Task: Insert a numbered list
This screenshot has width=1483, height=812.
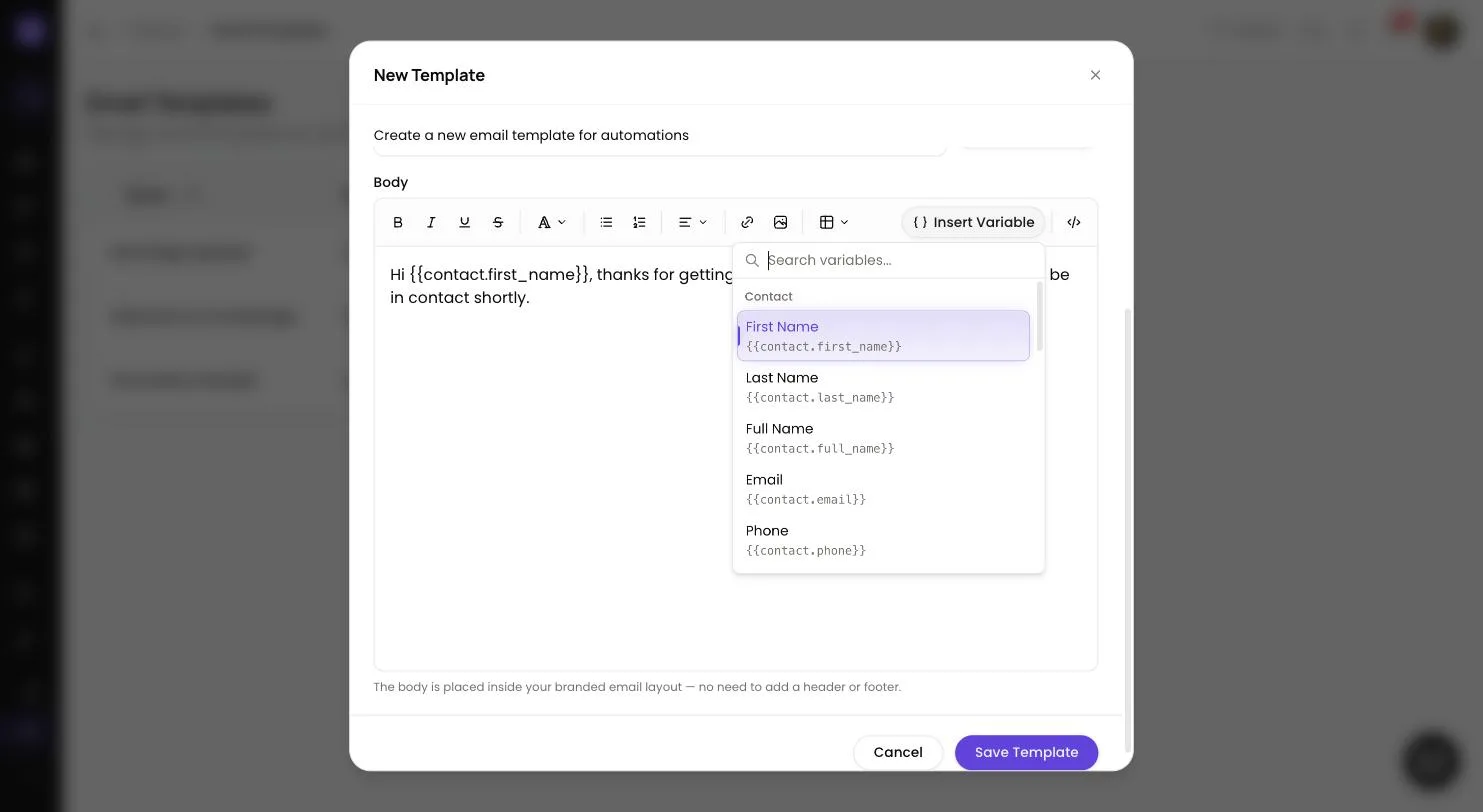Action: point(639,222)
